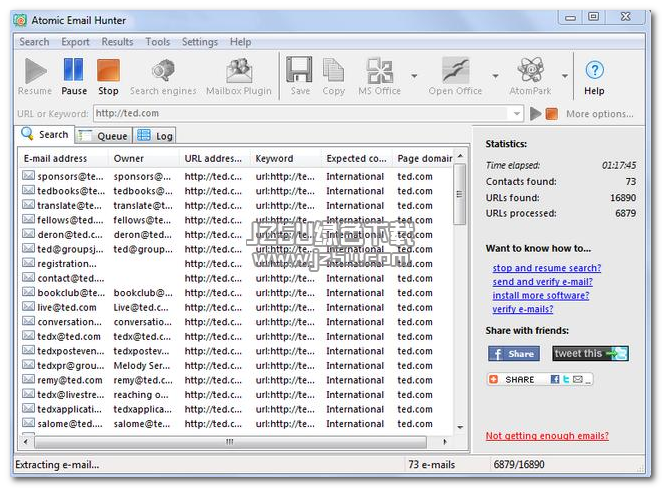
Task: Click More options... link
Action: tap(600, 114)
